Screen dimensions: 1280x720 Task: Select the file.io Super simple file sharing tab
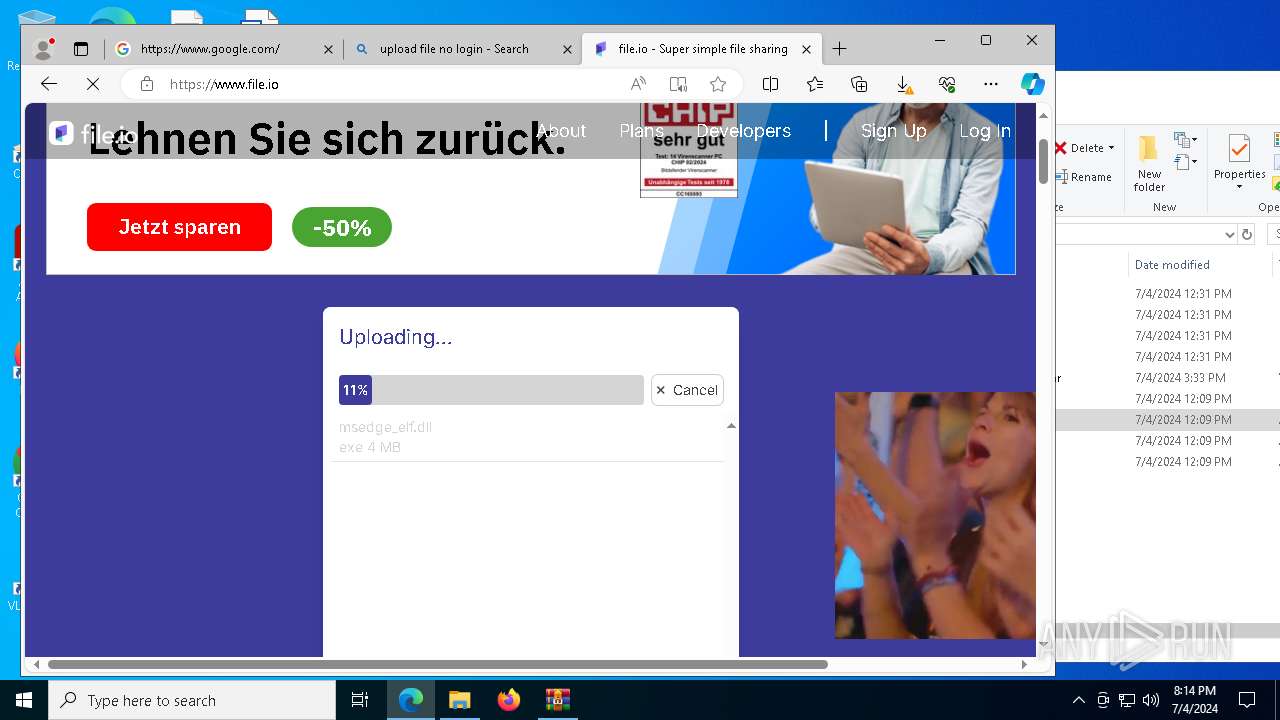702,48
